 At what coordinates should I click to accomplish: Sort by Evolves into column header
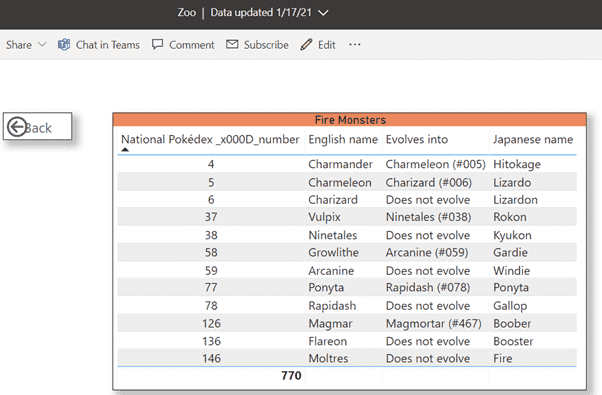click(x=417, y=139)
